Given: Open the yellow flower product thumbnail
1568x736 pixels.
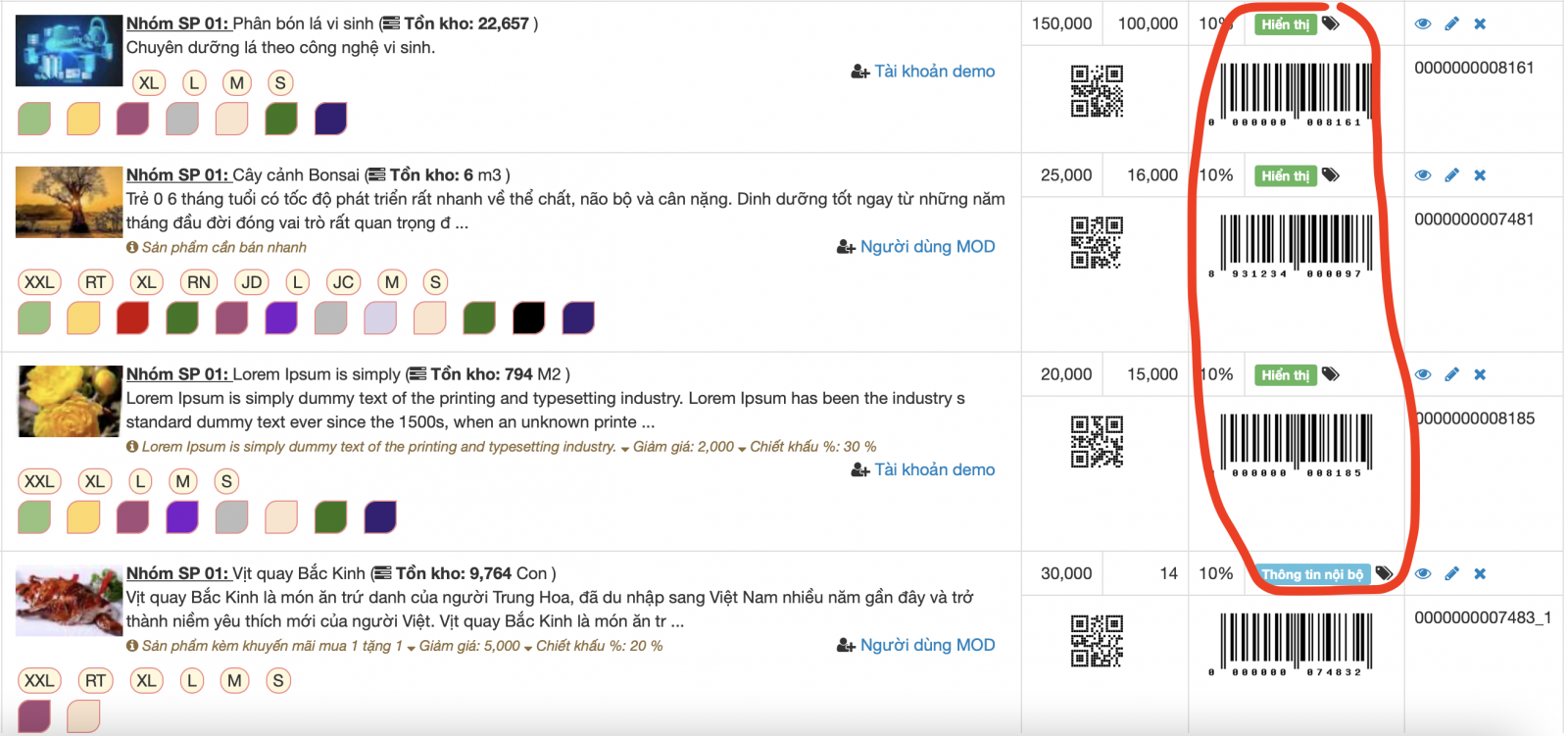Looking at the screenshot, I should [x=69, y=401].
